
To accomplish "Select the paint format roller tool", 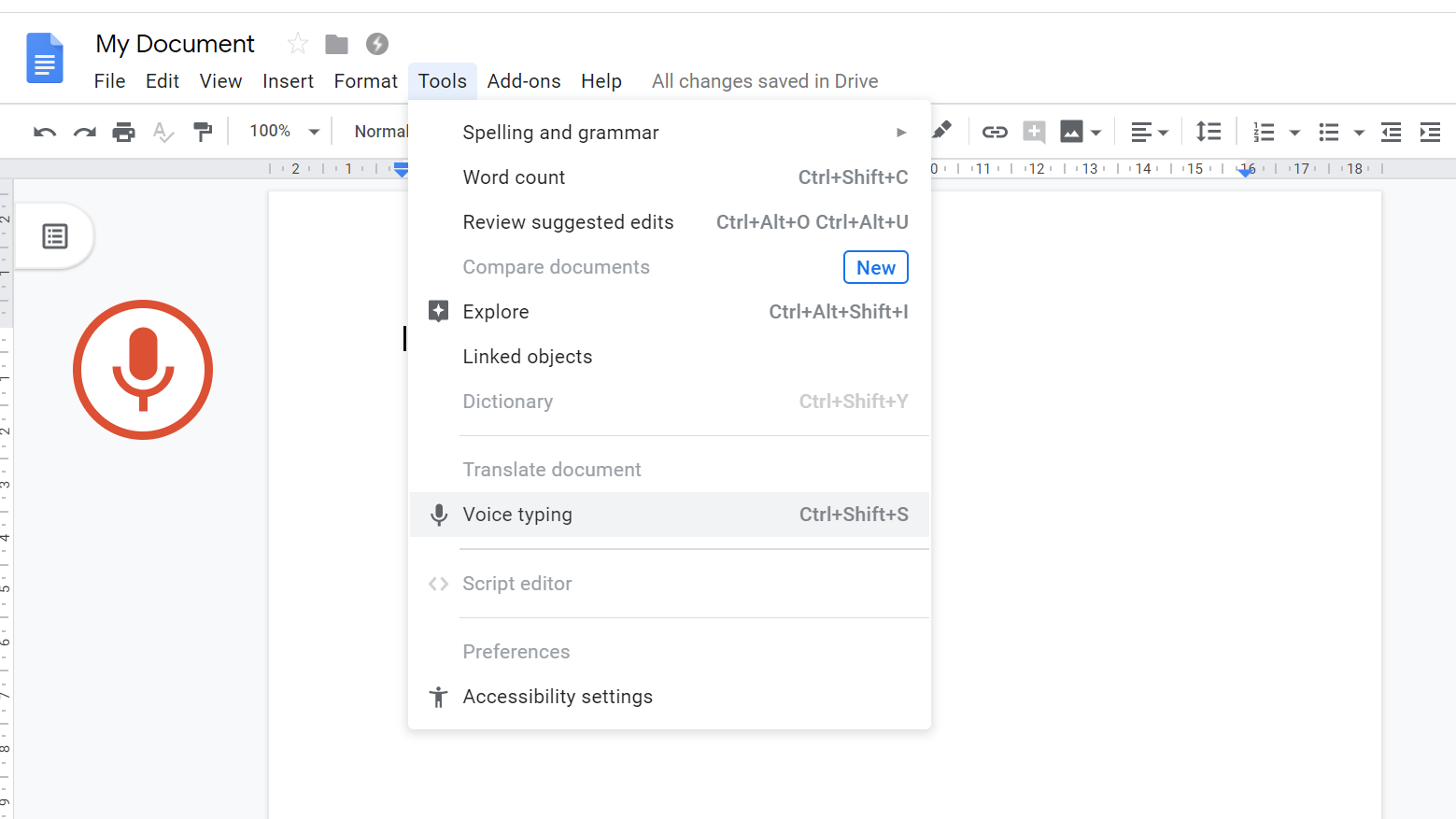I will click(203, 132).
